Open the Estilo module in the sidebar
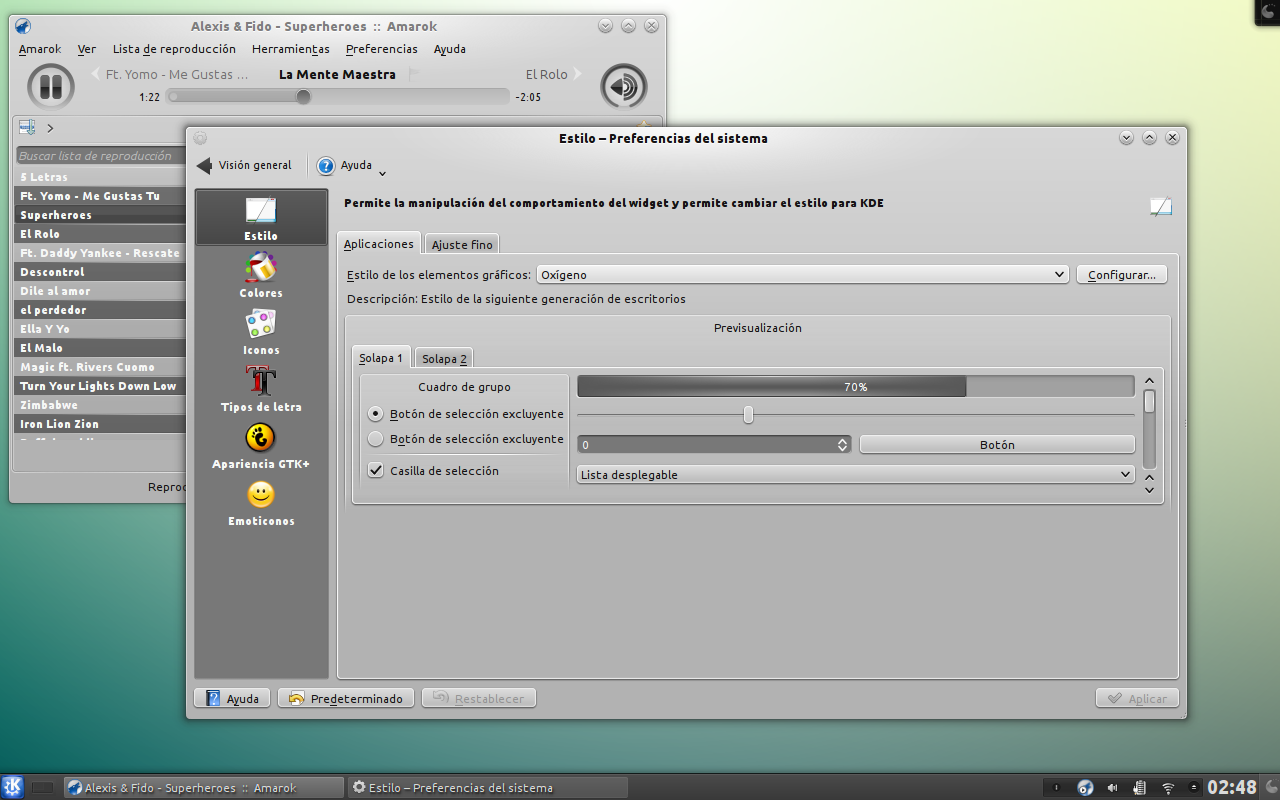Screen dimensions: 1280x800 click(261, 217)
